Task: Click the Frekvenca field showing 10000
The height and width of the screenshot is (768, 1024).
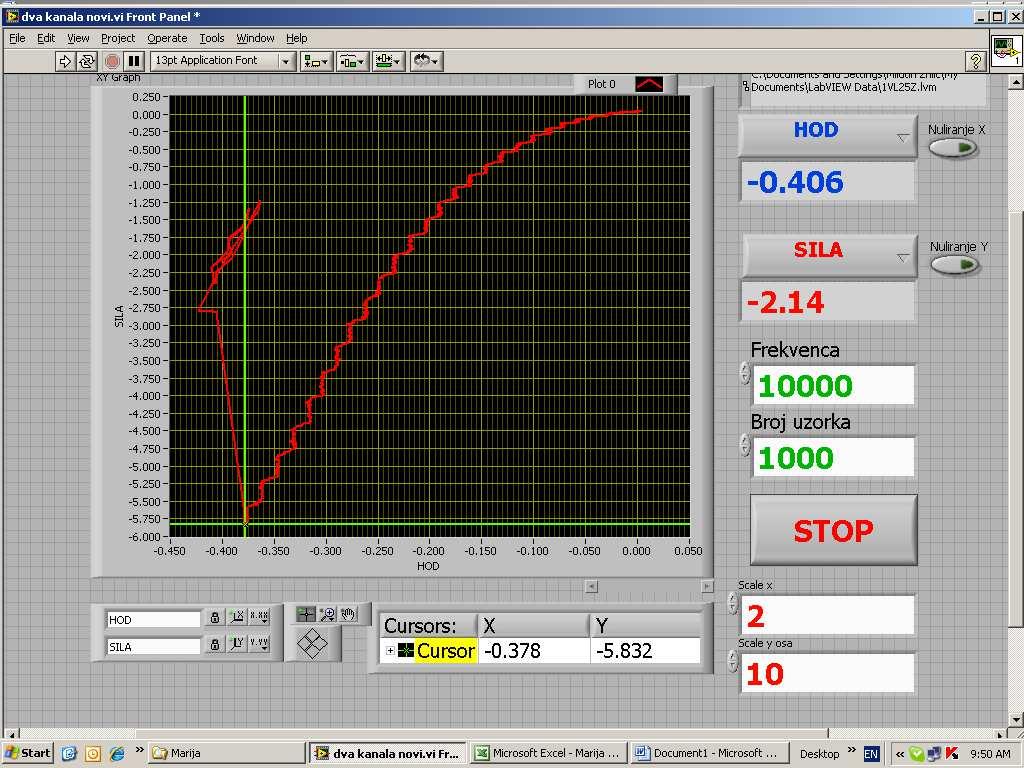Action: 833,385
